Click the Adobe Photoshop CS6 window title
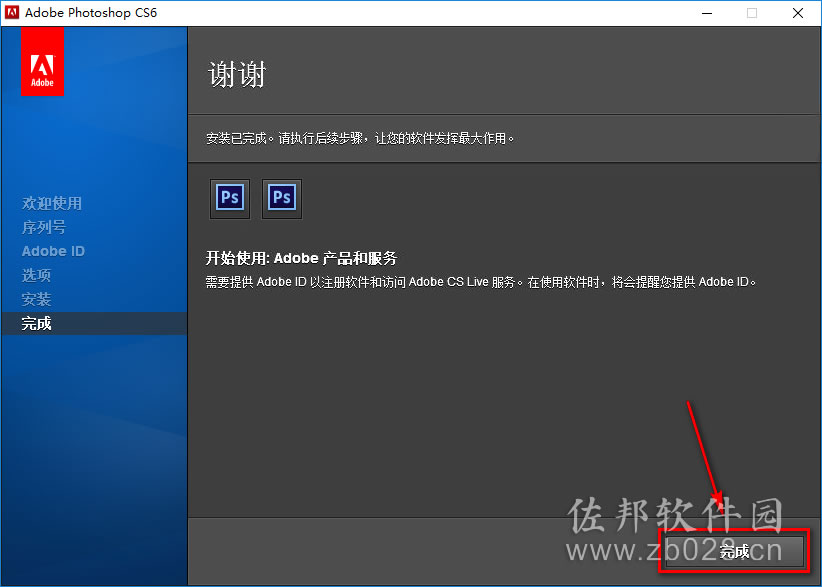Screen dimensions: 822x587 pyautogui.click(x=91, y=13)
